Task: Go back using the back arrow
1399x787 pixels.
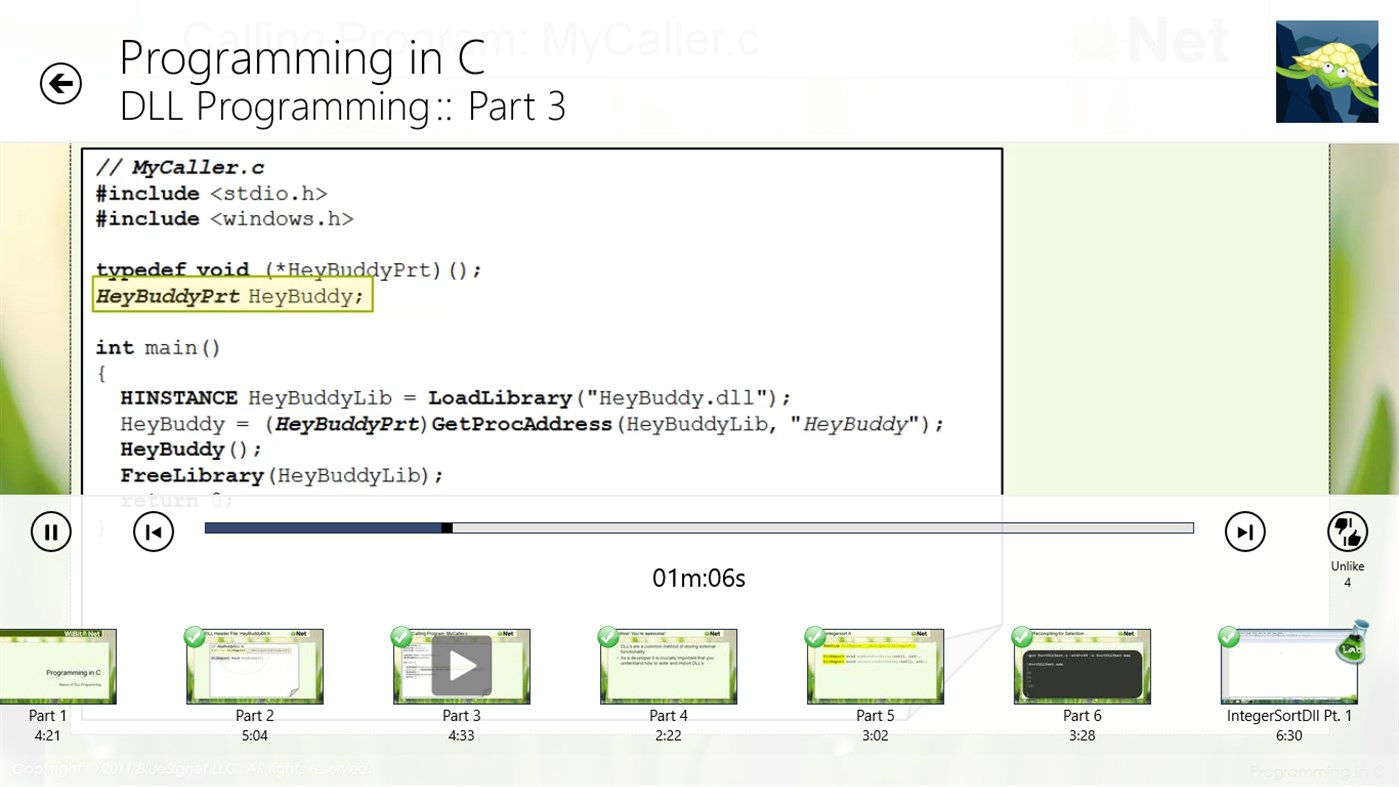Action: coord(60,83)
